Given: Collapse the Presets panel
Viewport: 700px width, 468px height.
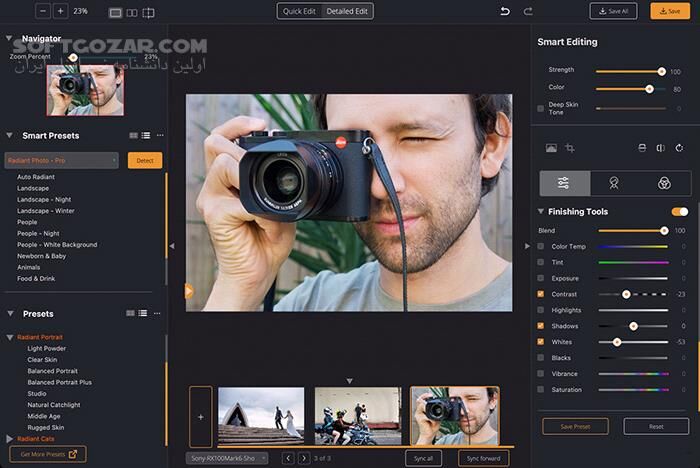Looking at the screenshot, I should pos(10,313).
